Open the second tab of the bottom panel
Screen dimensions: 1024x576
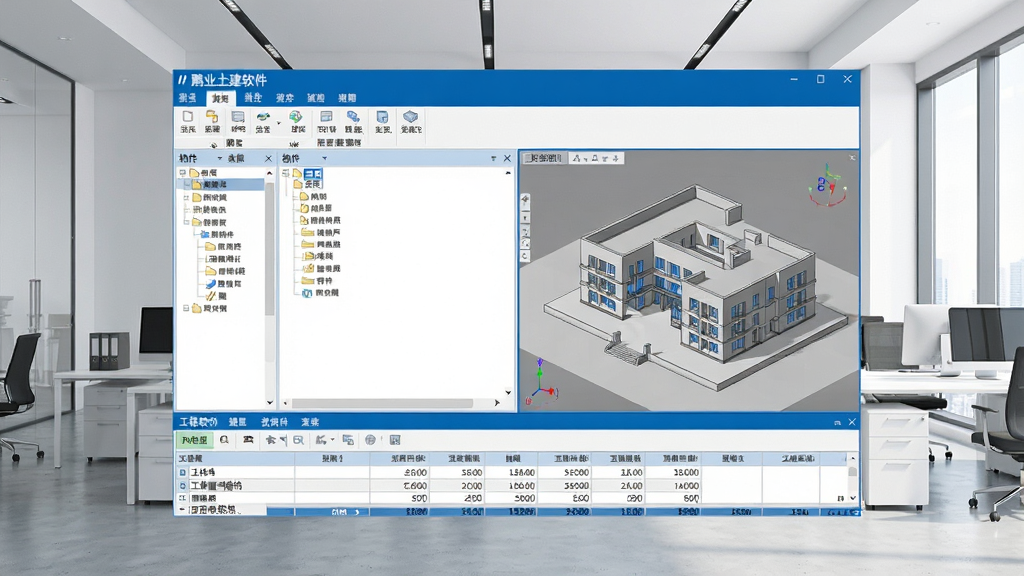point(237,423)
